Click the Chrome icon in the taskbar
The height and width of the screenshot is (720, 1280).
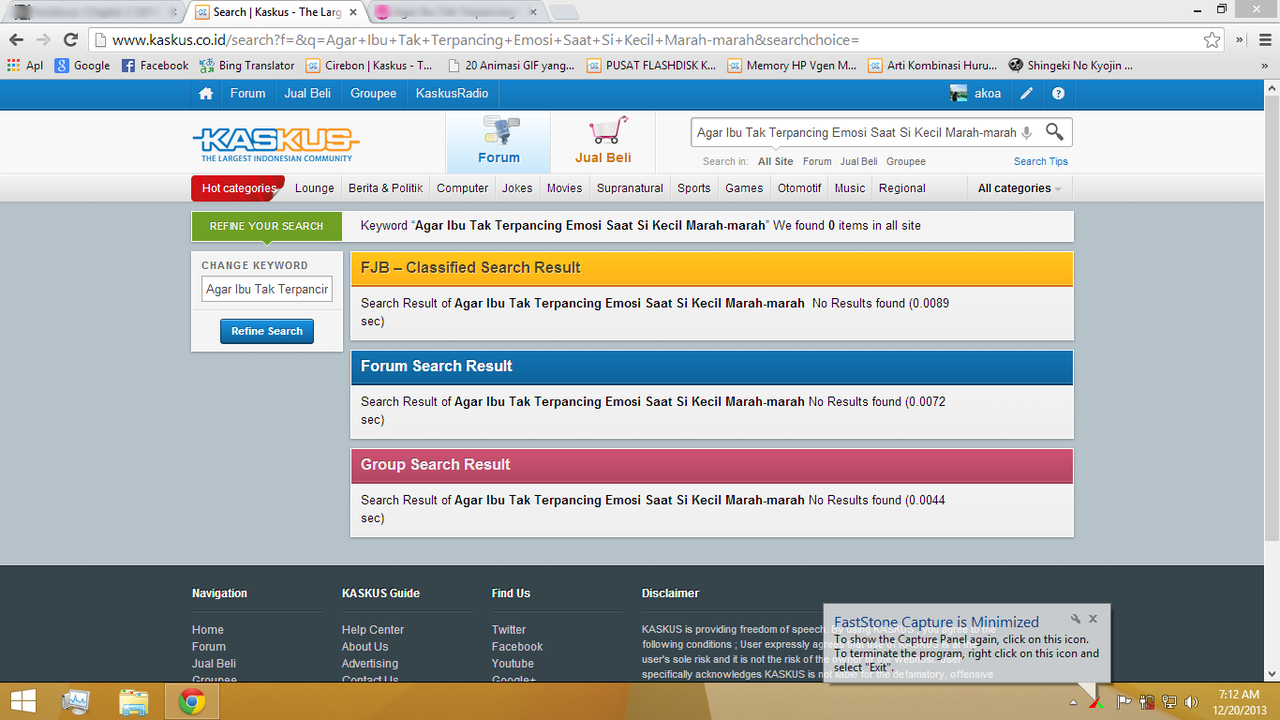coord(192,702)
